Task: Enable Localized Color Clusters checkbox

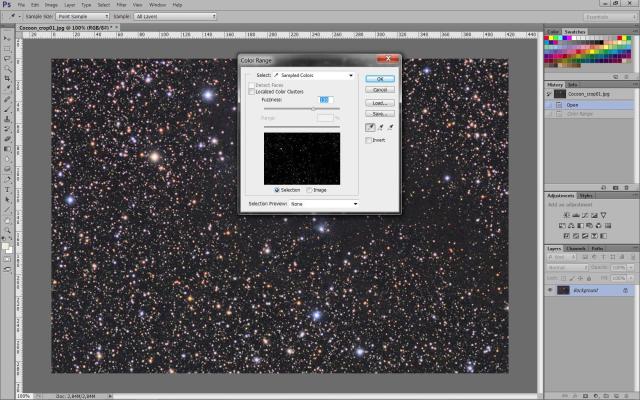Action: pyautogui.click(x=251, y=92)
